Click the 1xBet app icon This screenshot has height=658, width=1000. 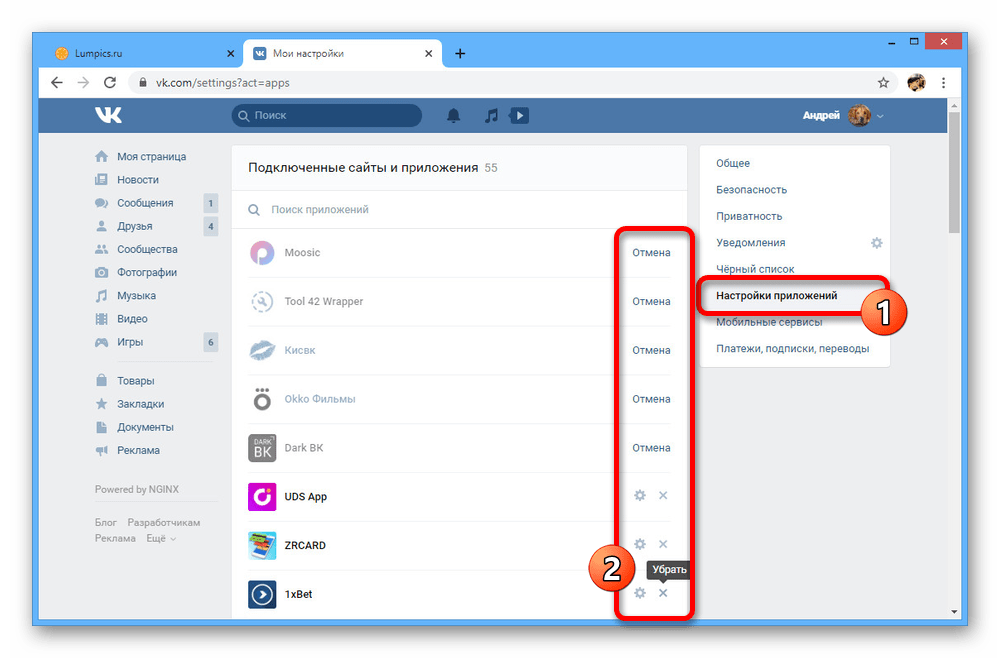point(262,594)
